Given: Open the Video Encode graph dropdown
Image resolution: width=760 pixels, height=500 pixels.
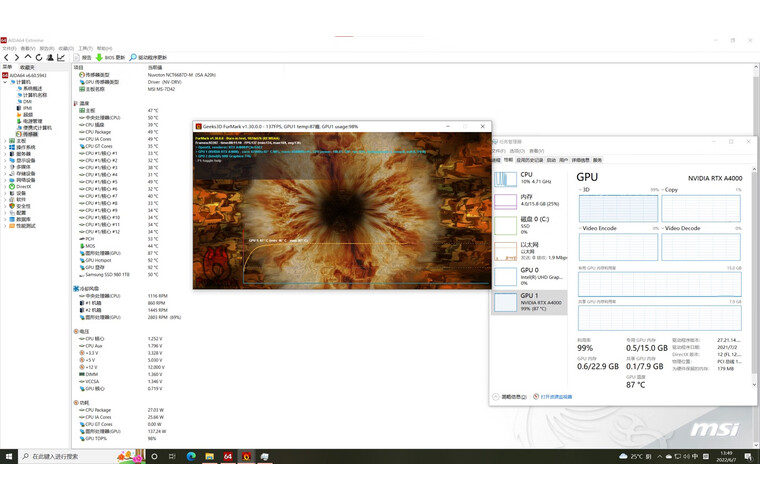Looking at the screenshot, I should coord(581,228).
